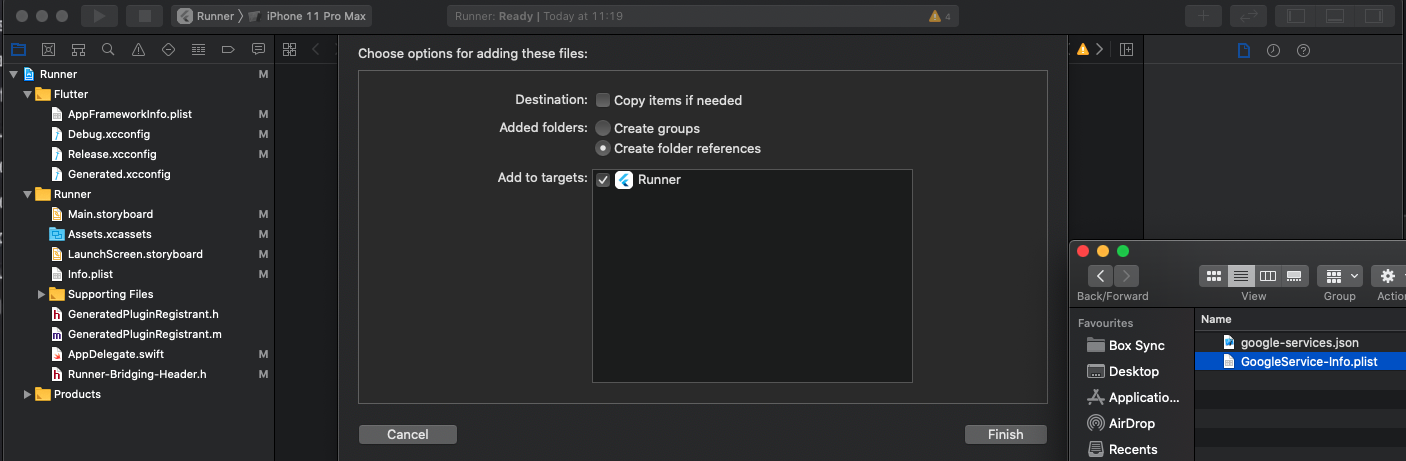
Task: Click the Stop button in Xcode toolbar
Action: [145, 16]
